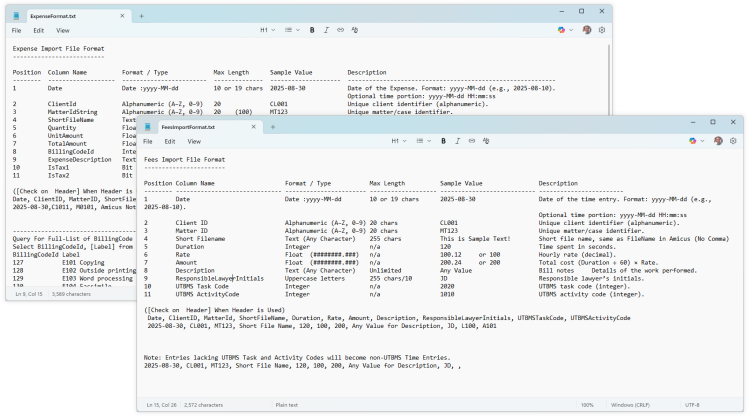Apply italic in FeesImportFormat toolbar
This screenshot has width=750, height=416.
(457, 142)
